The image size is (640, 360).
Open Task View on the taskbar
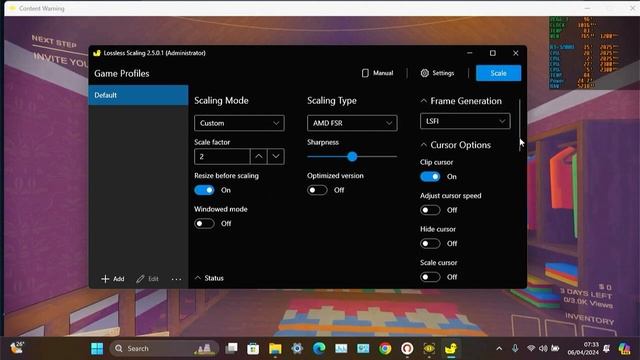[x=232, y=348]
